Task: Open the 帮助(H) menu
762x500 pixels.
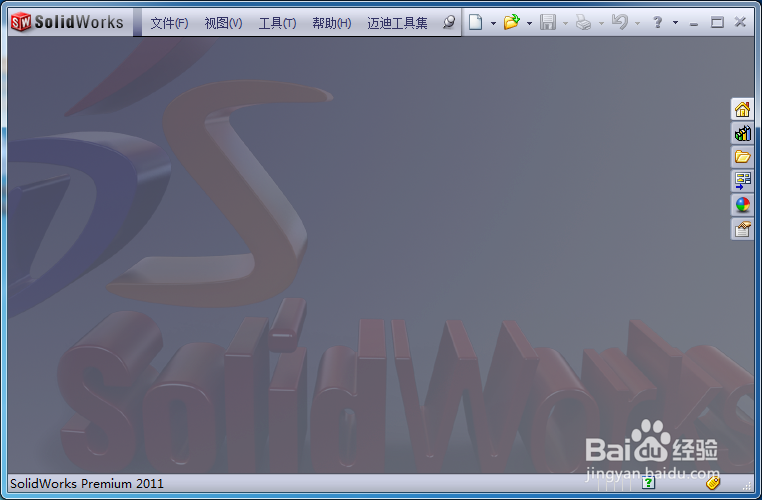Action: pos(331,23)
